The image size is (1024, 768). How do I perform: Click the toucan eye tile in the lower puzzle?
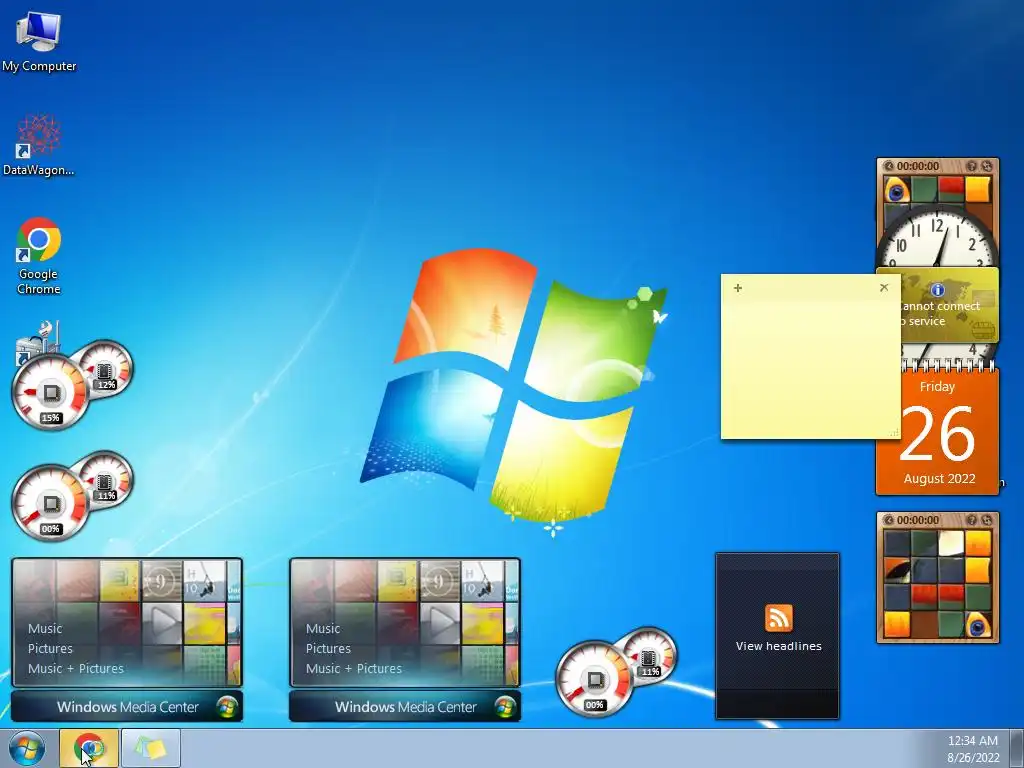[x=978, y=625]
